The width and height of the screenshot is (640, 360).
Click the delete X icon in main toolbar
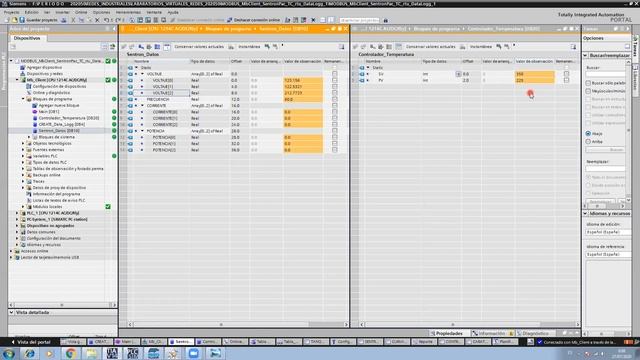97,20
